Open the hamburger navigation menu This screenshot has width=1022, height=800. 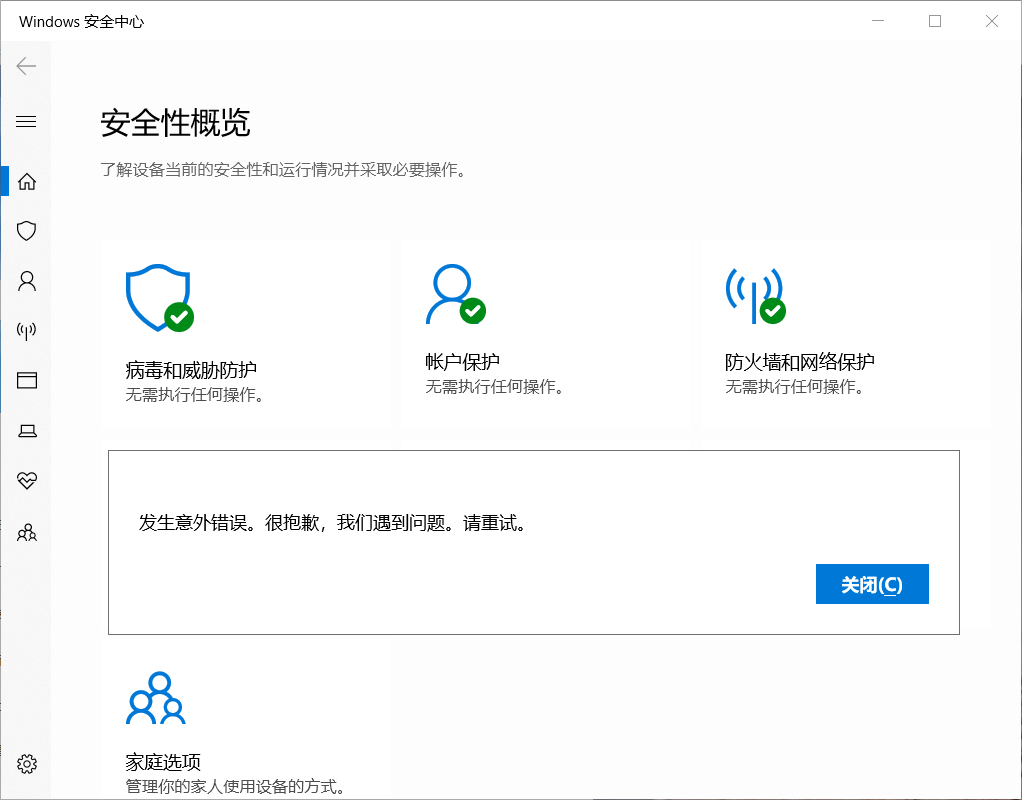[26, 121]
